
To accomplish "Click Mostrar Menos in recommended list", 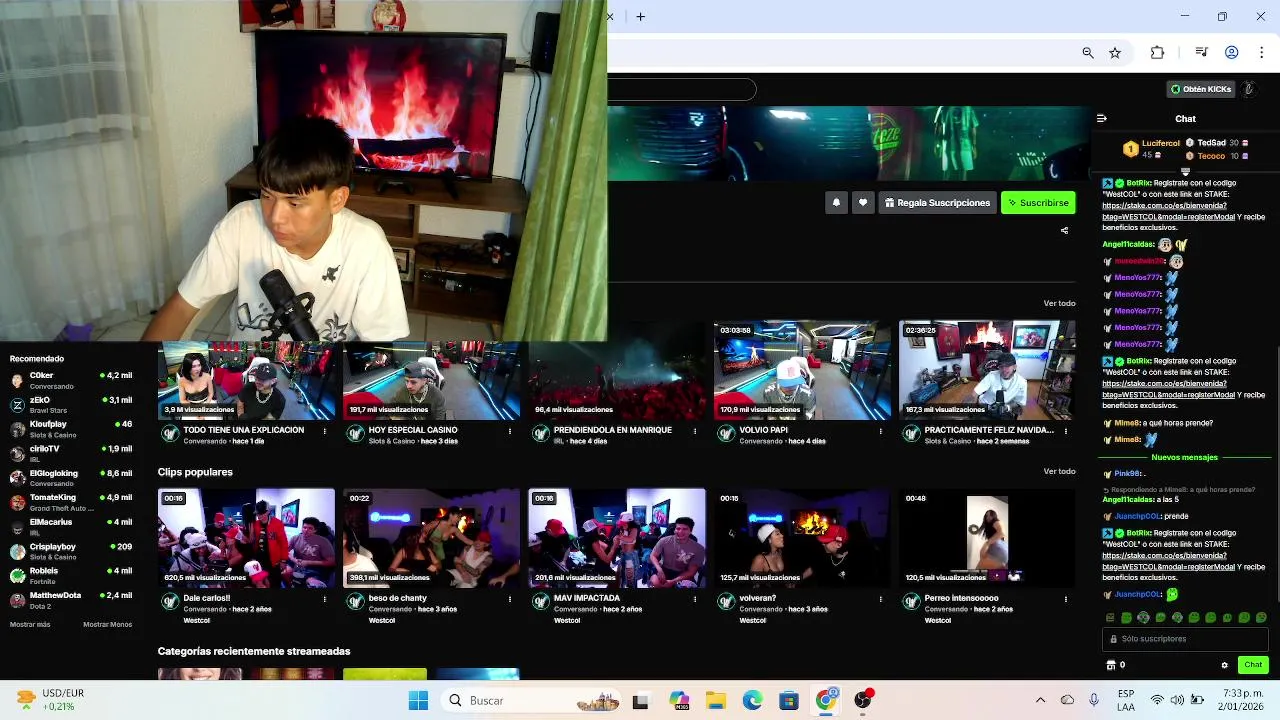I will click(x=107, y=624).
